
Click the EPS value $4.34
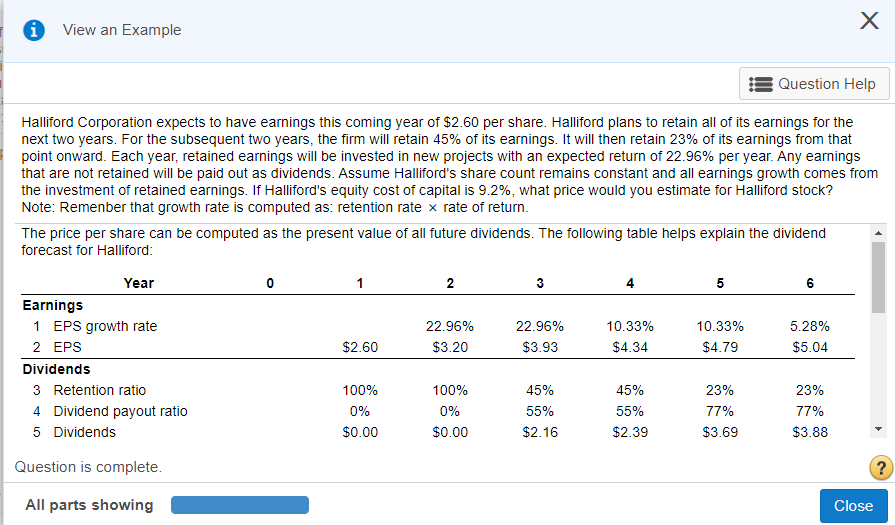tap(630, 348)
